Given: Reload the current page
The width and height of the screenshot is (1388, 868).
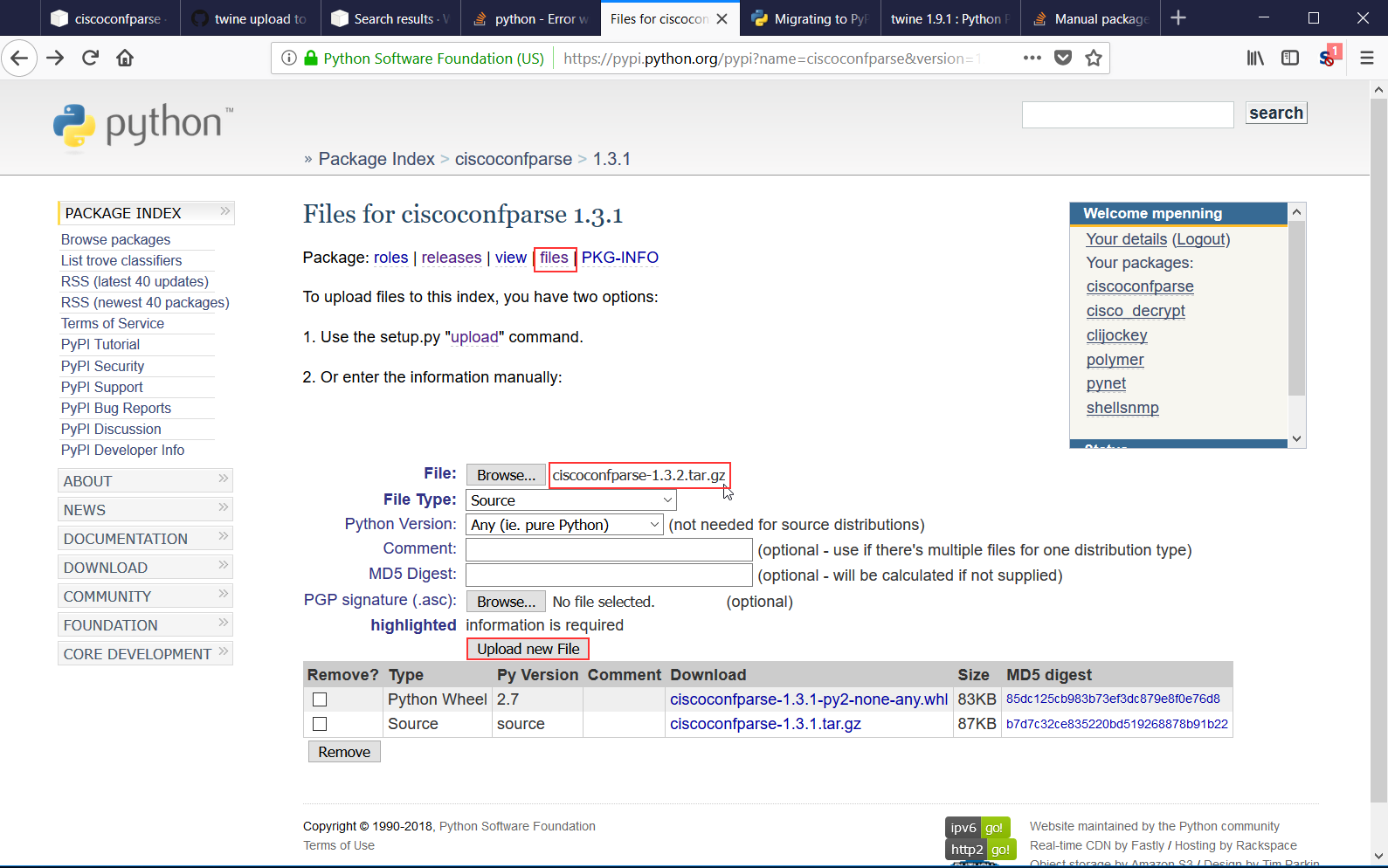Looking at the screenshot, I should [90, 59].
